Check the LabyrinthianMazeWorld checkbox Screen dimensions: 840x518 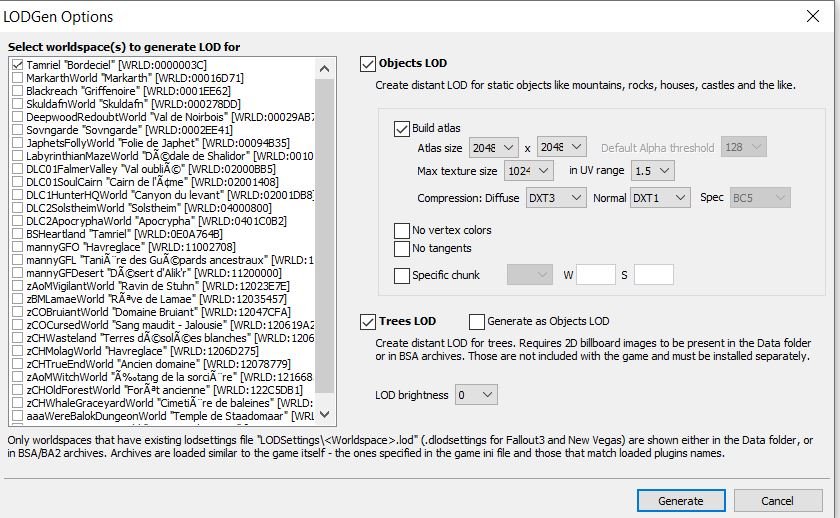click(x=17, y=156)
